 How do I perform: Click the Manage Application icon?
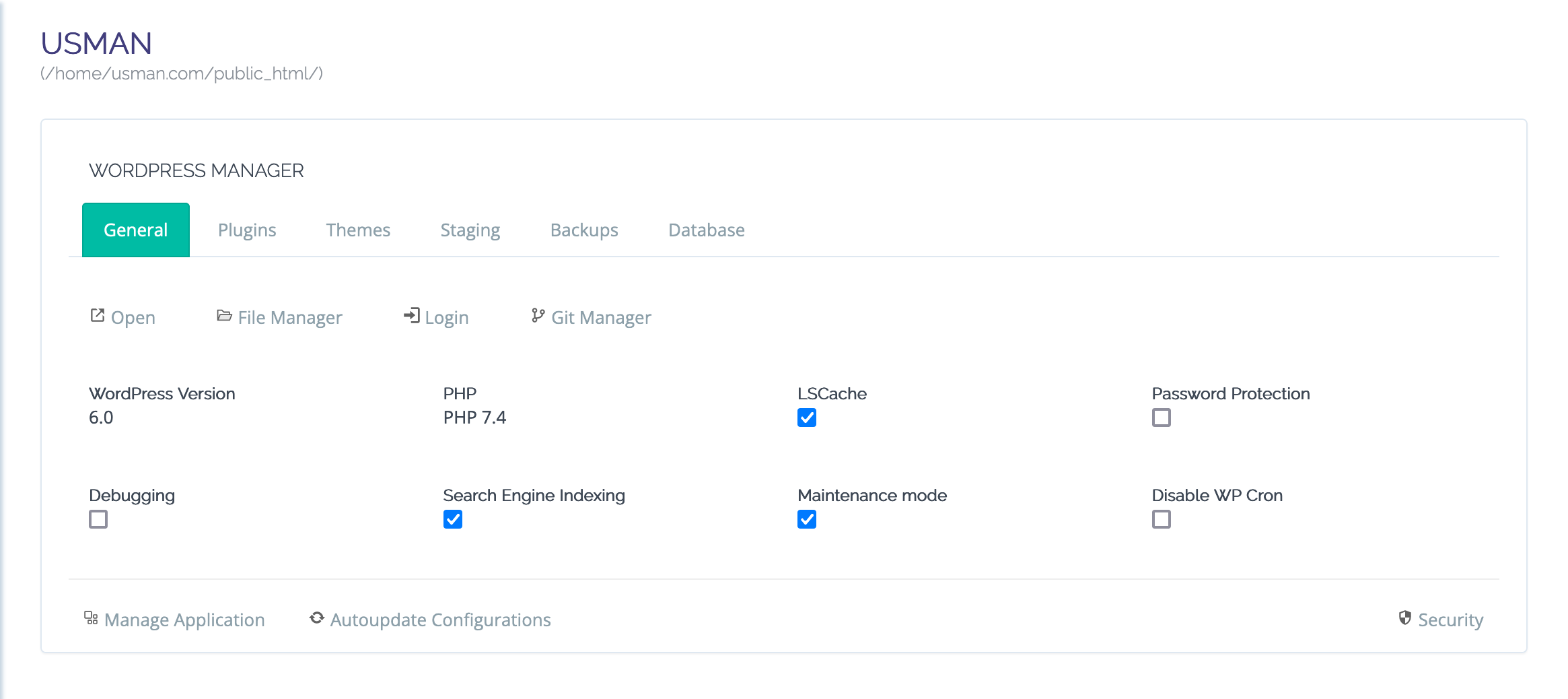tap(91, 618)
